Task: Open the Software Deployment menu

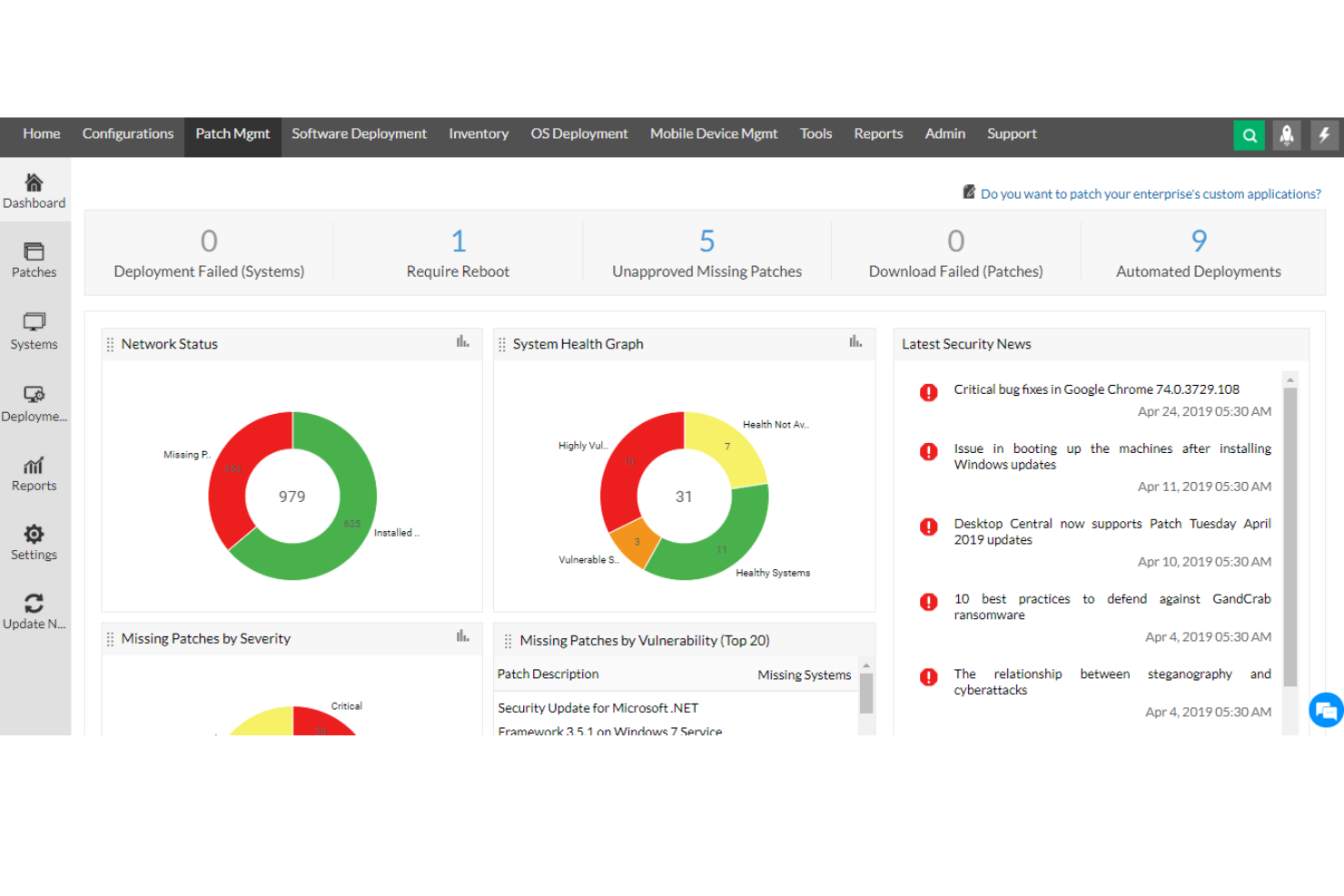Action: 359,133
